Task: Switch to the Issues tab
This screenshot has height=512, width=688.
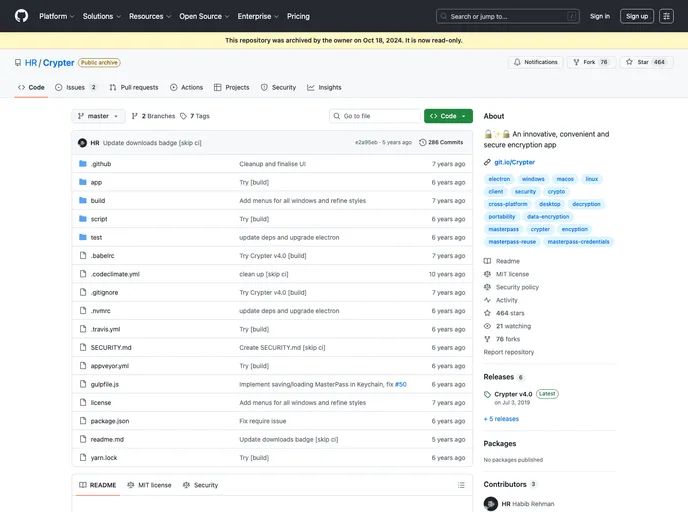Action: [x=75, y=87]
